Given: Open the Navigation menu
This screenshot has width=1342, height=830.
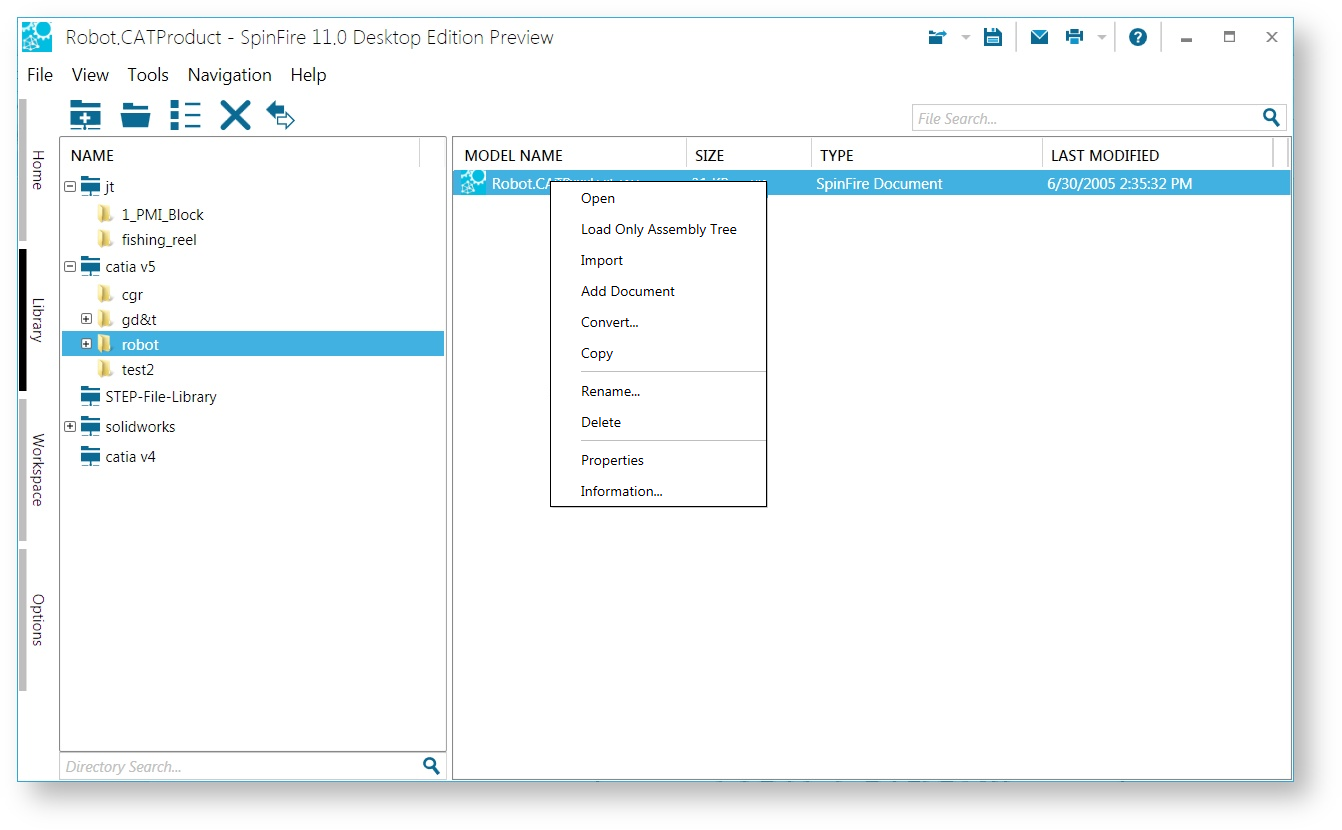Looking at the screenshot, I should (x=230, y=75).
